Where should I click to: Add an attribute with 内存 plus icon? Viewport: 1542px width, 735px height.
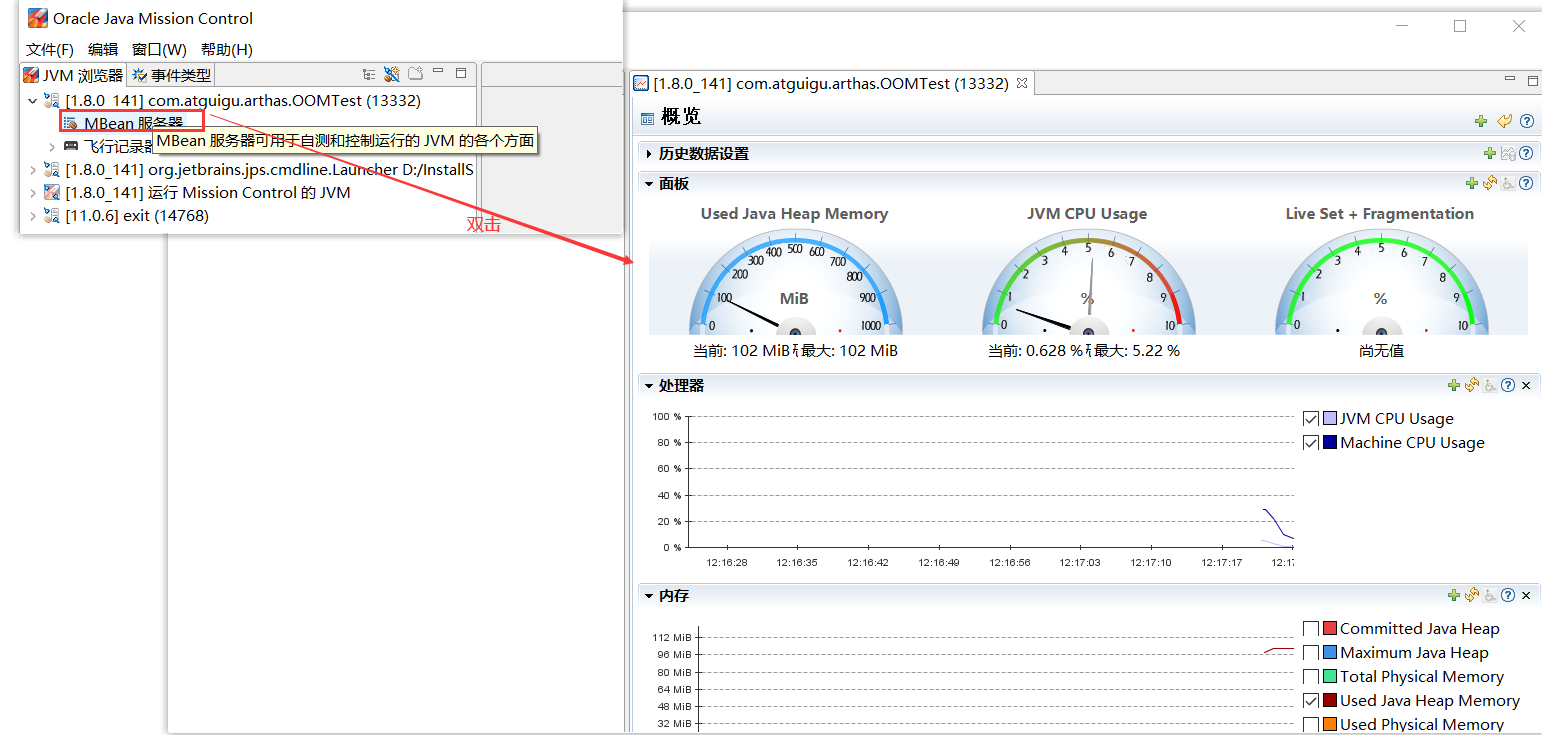point(1454,595)
